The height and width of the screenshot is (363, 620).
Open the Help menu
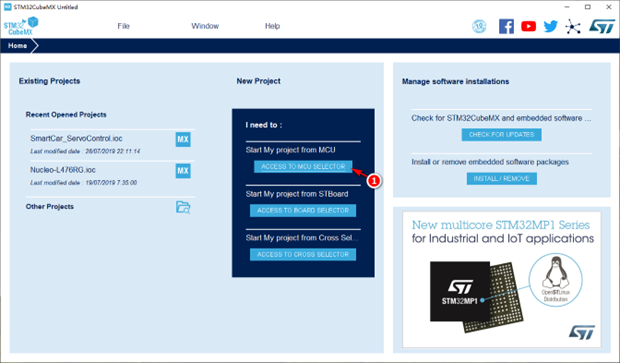[x=272, y=26]
